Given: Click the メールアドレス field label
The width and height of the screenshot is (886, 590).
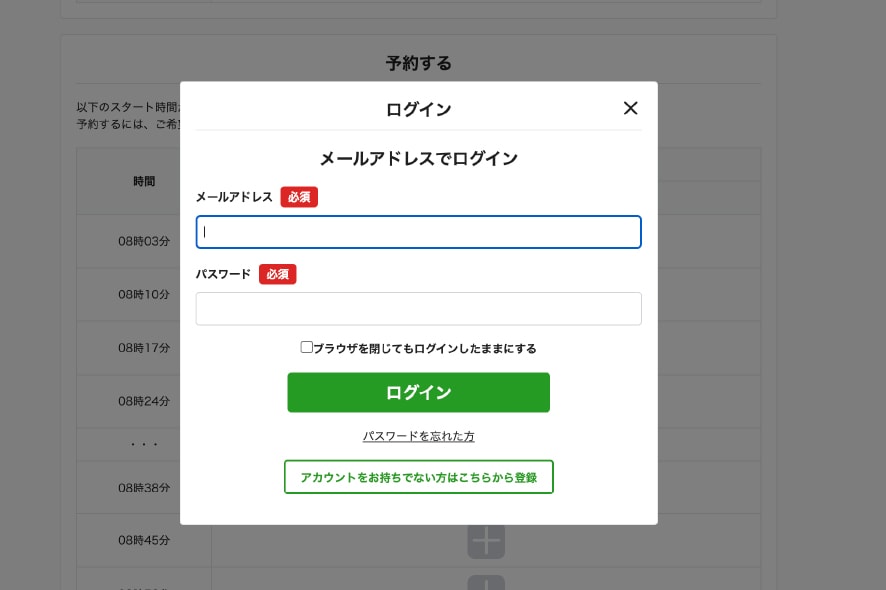Looking at the screenshot, I should tap(234, 197).
